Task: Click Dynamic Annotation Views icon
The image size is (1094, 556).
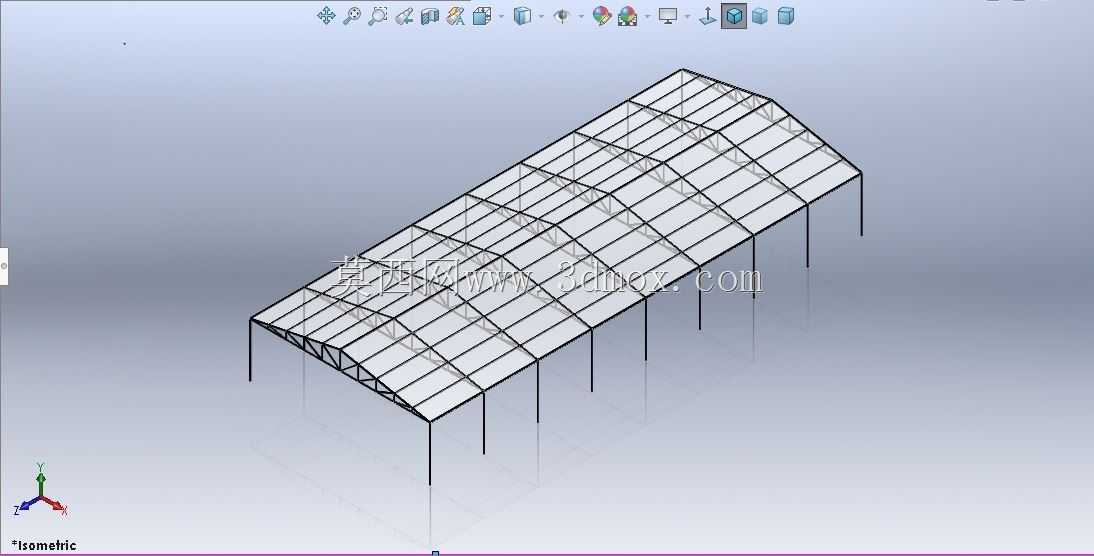Action: coord(456,15)
